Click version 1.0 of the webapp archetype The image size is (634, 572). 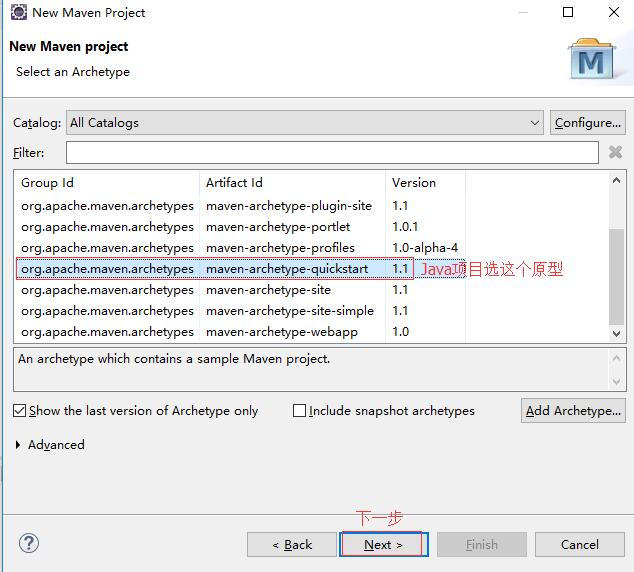tap(400, 332)
